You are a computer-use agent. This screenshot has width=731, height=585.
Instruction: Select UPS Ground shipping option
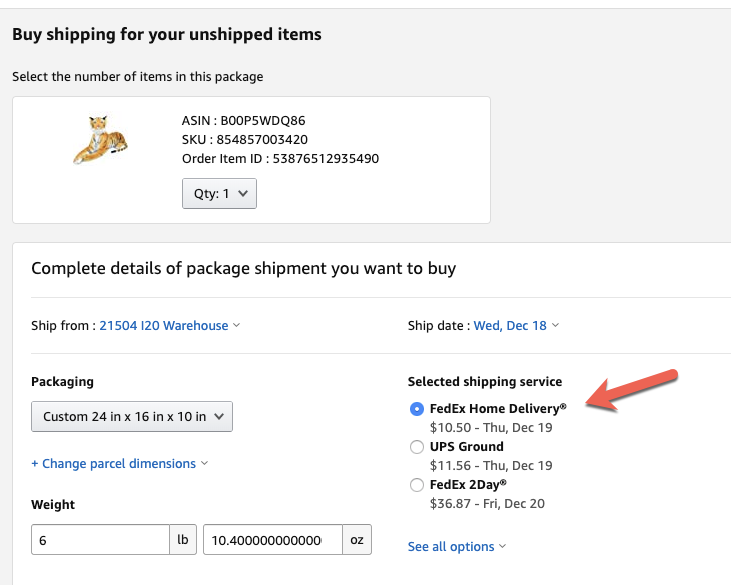[x=417, y=447]
